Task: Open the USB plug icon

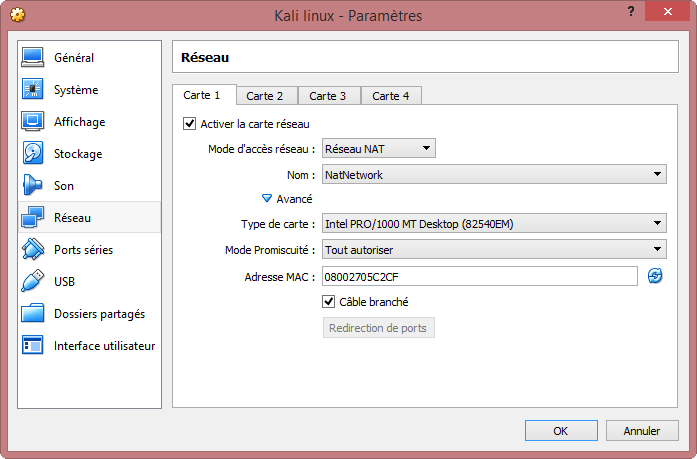Action: coord(32,281)
